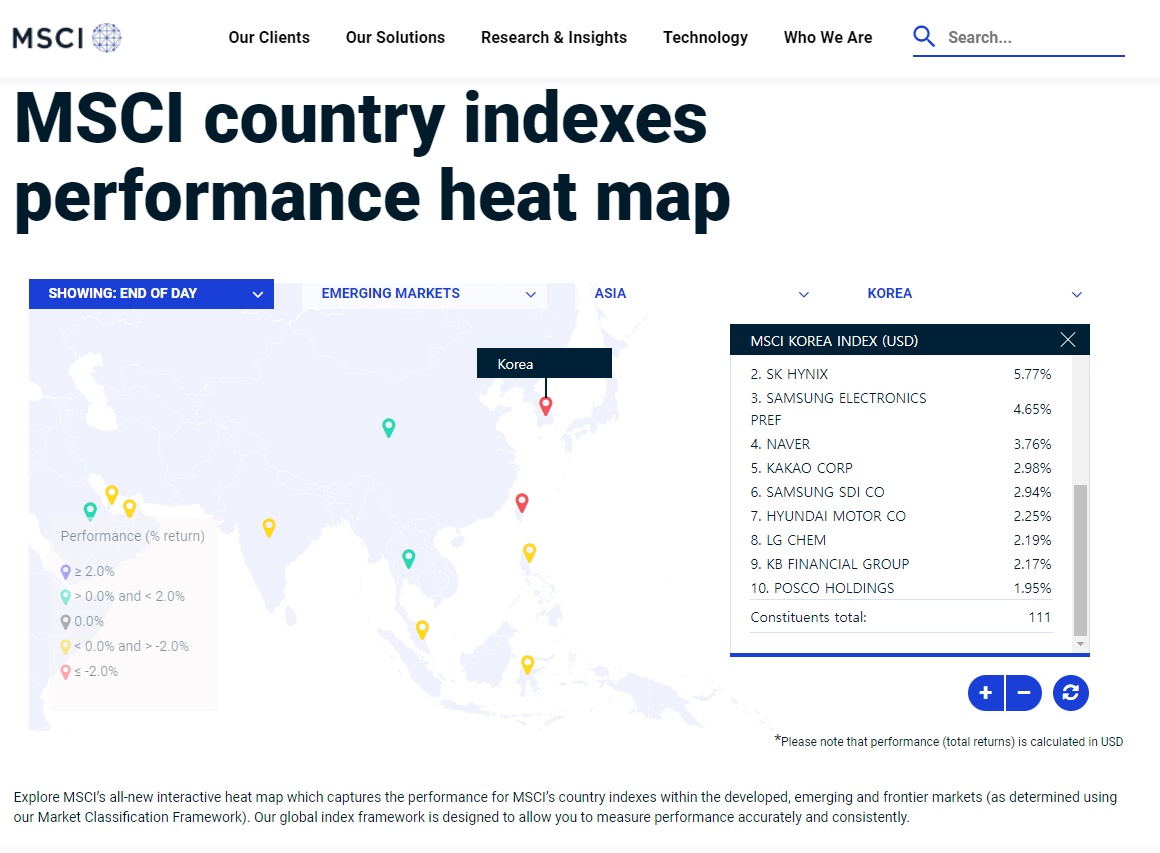Click the scrollbar down arrow in index panel
This screenshot has height=853, width=1160.
pos(1080,644)
